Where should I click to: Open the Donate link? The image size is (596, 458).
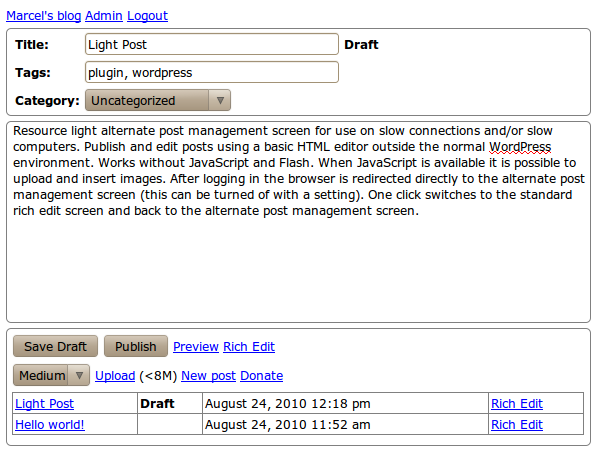pyautogui.click(x=262, y=376)
